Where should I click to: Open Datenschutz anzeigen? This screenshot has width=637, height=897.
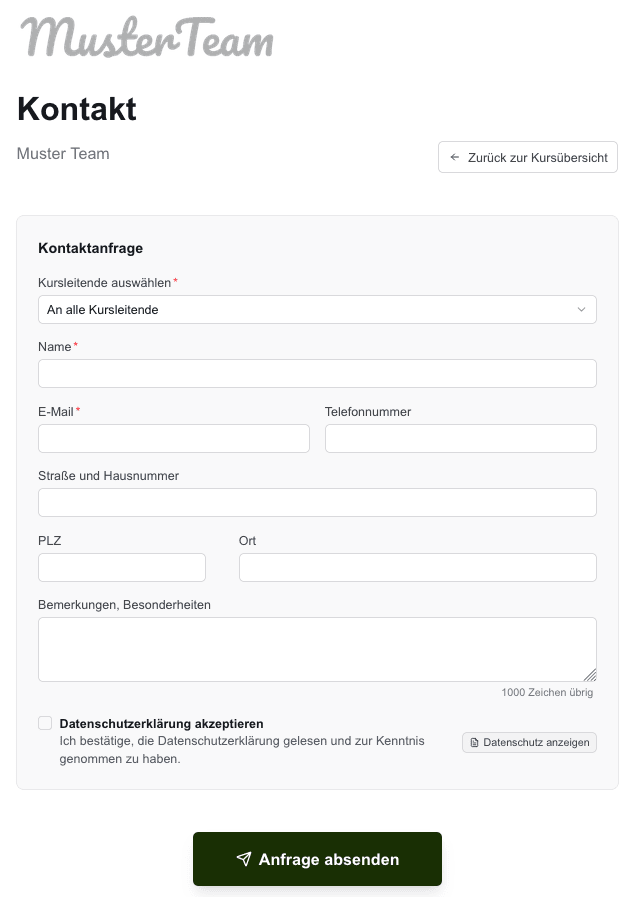click(529, 742)
